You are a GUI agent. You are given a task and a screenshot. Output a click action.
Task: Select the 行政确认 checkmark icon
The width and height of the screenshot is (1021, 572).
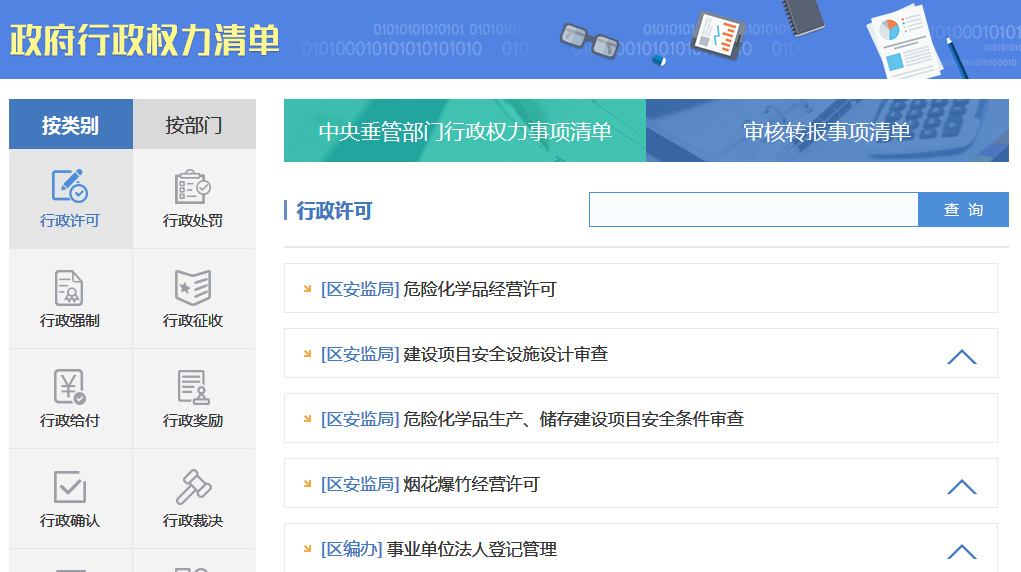point(70,487)
